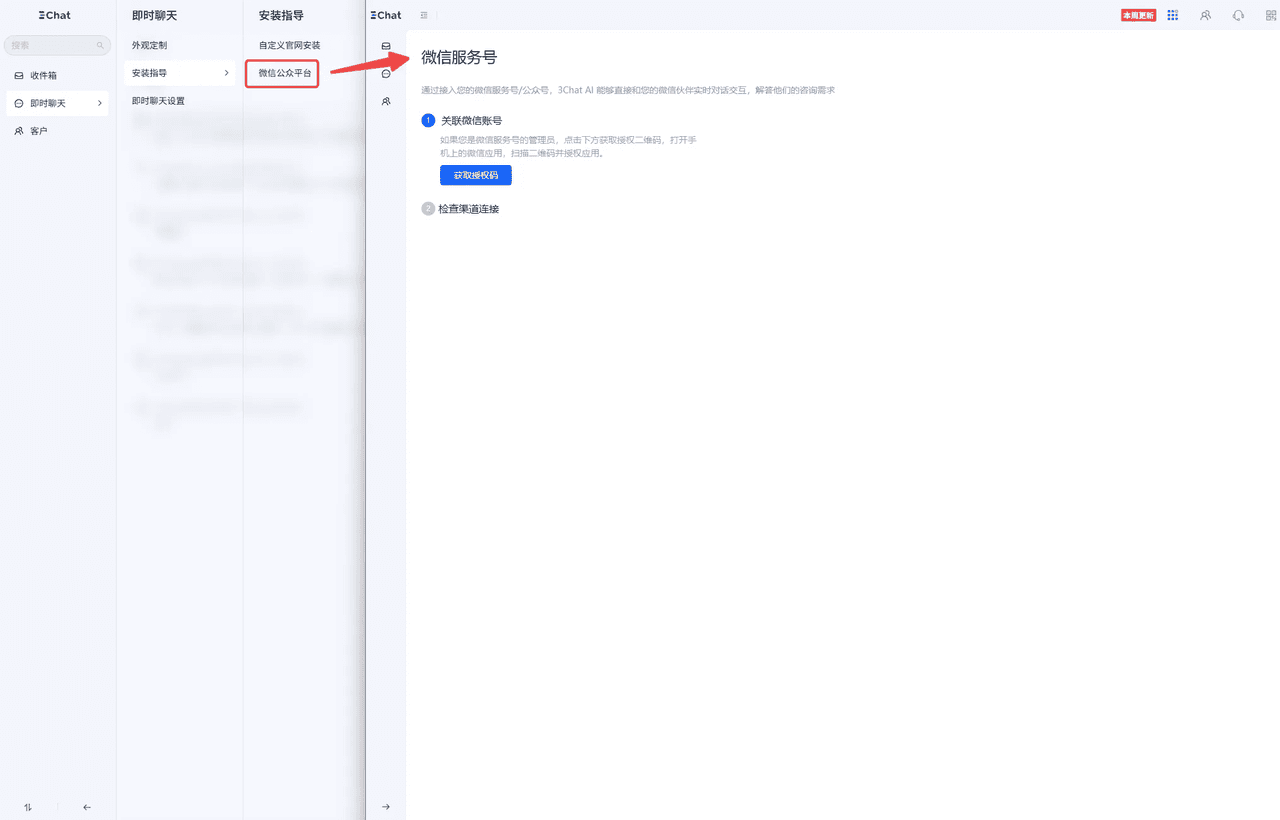The image size is (1280, 820).
Task: Open the team members icon in top bar
Action: (1206, 15)
